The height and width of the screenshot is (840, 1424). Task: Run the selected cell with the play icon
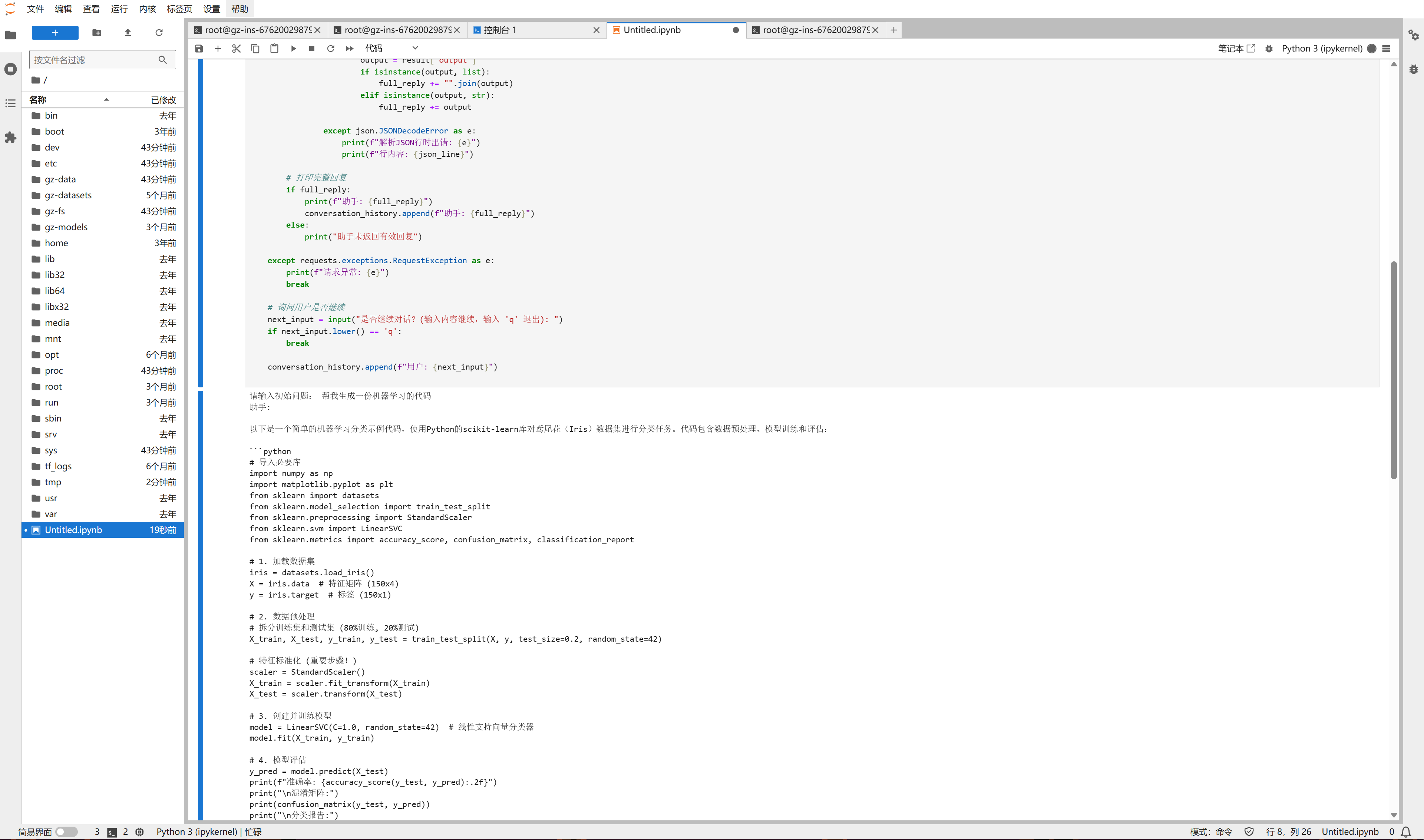(293, 49)
